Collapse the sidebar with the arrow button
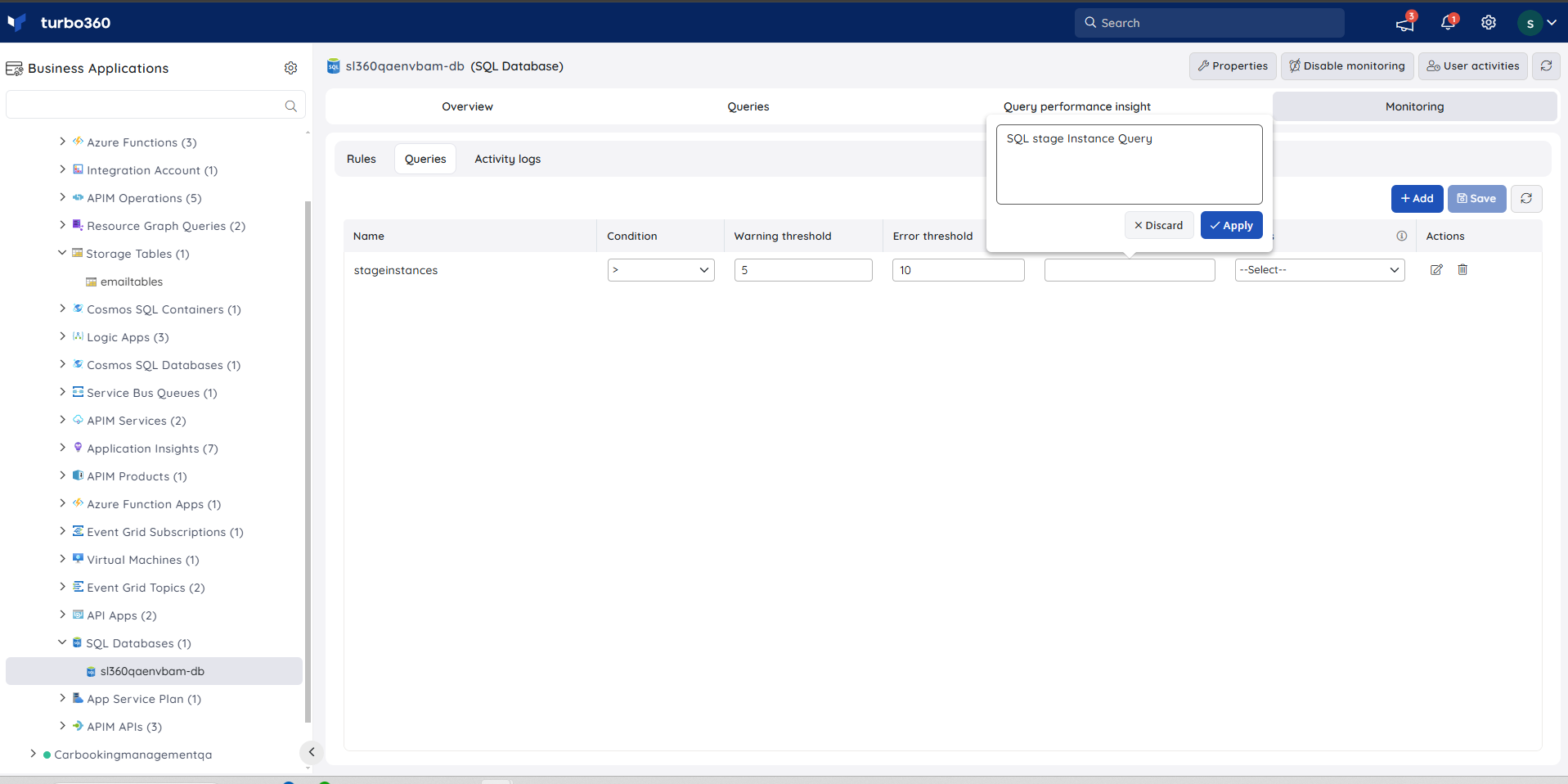The image size is (1568, 784). [311, 752]
